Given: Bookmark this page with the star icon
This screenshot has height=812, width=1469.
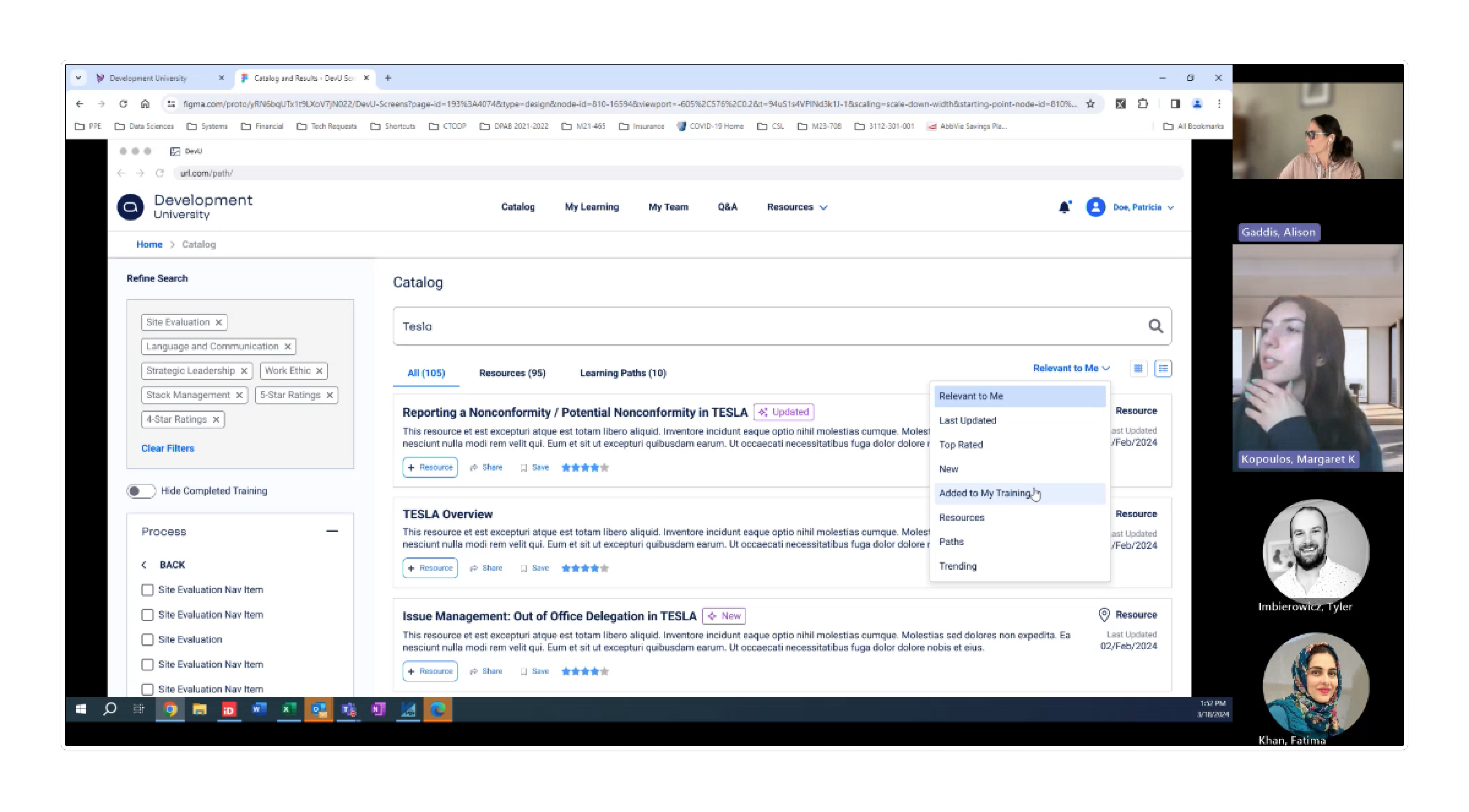Looking at the screenshot, I should (x=1090, y=104).
